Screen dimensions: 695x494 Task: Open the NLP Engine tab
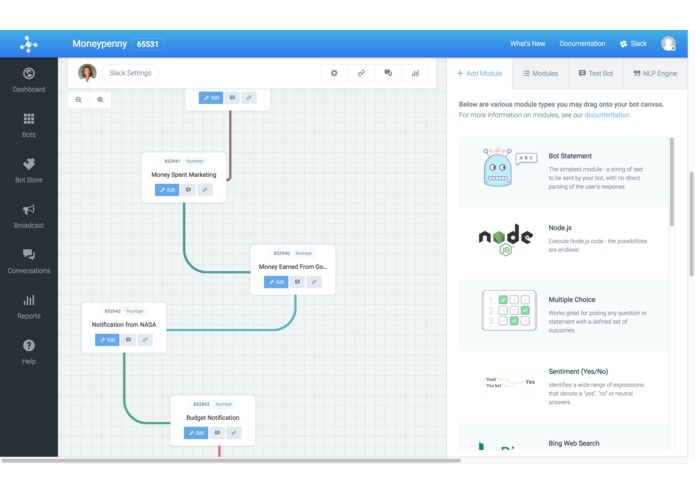tap(655, 74)
